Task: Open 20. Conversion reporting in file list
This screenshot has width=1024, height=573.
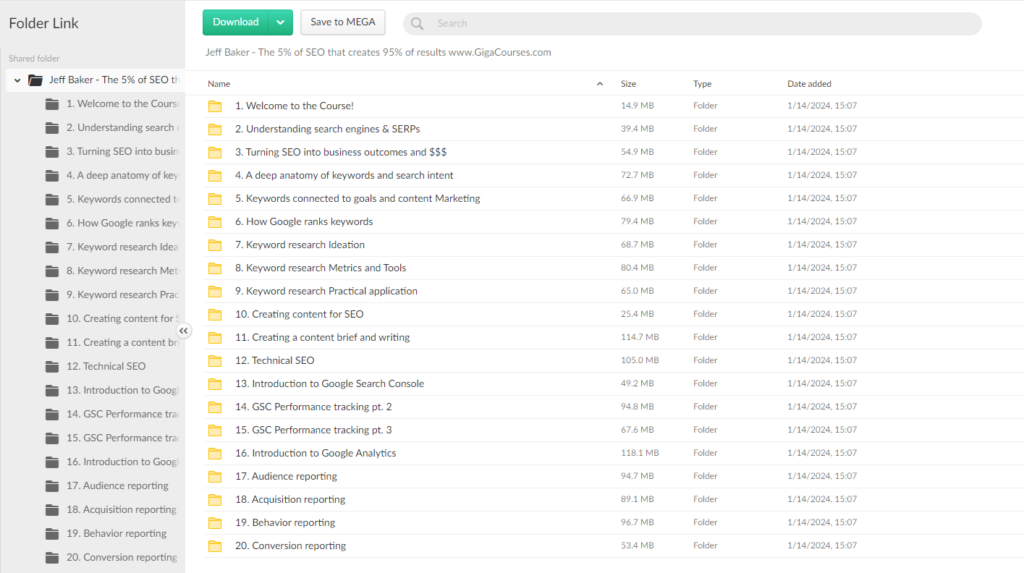Action: pos(290,546)
